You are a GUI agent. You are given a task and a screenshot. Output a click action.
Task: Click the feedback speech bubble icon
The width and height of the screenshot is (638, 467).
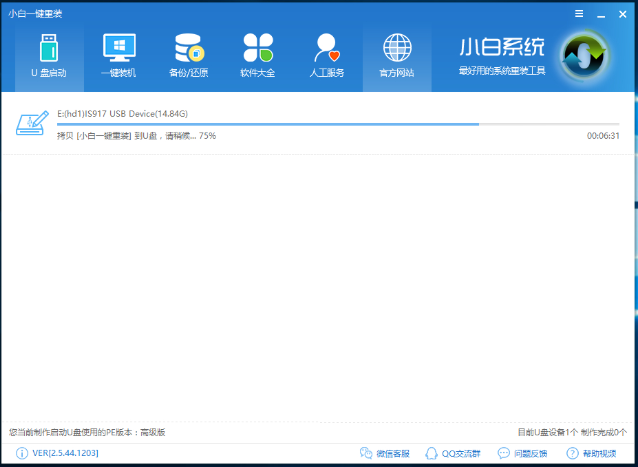[x=504, y=453]
